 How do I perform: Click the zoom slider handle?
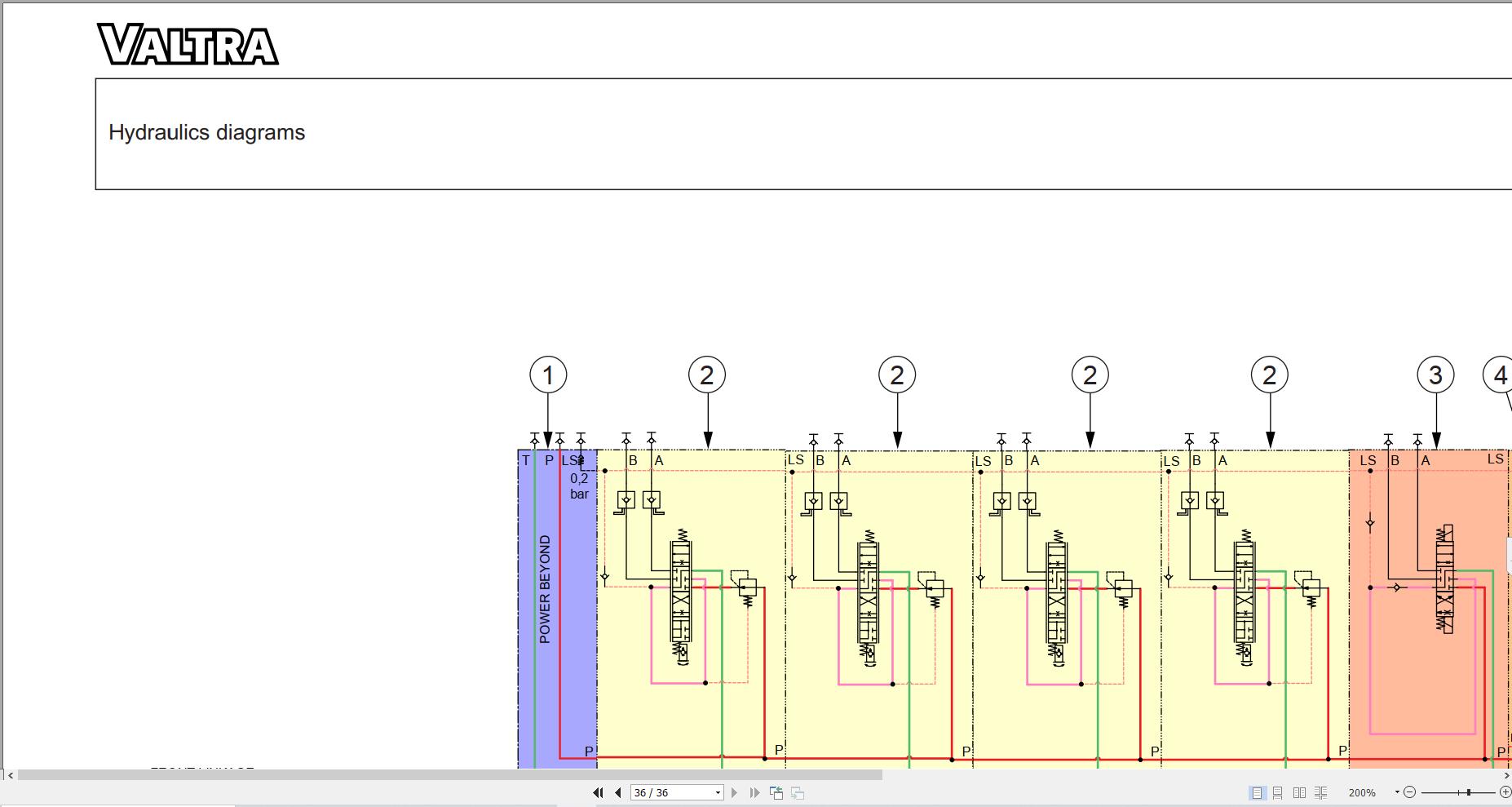1469,792
